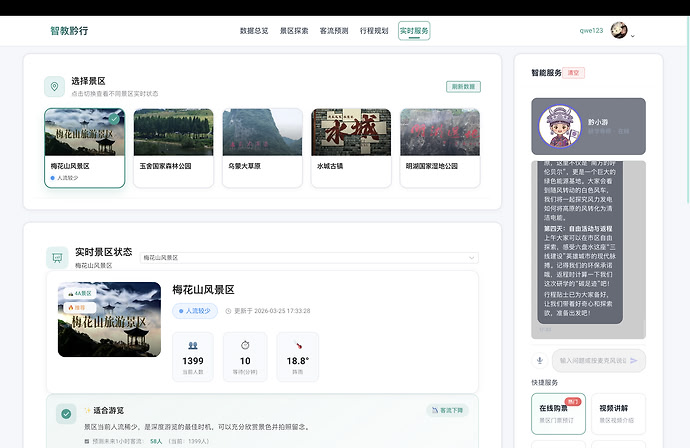This screenshot has height=448, width=690.
Task: Open the 在线购票 quick service
Action: (558, 414)
